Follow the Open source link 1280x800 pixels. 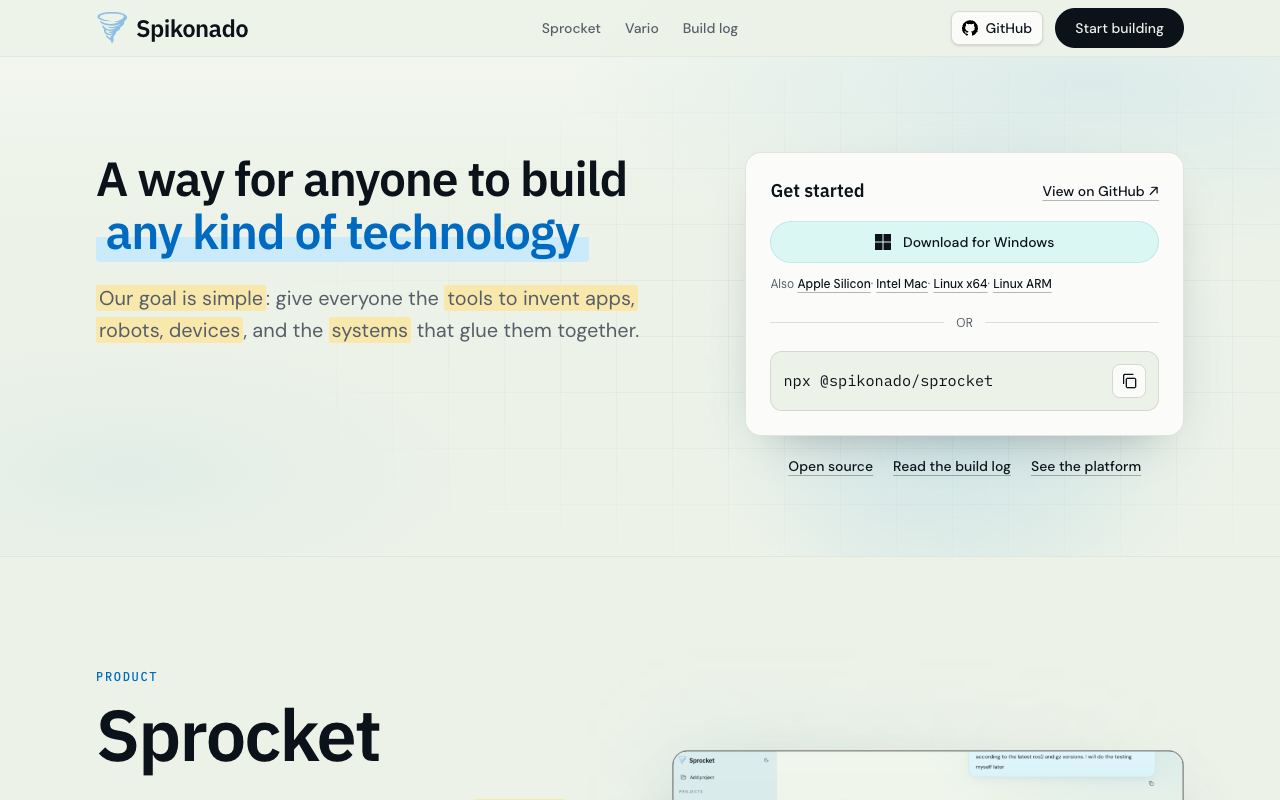(x=830, y=466)
